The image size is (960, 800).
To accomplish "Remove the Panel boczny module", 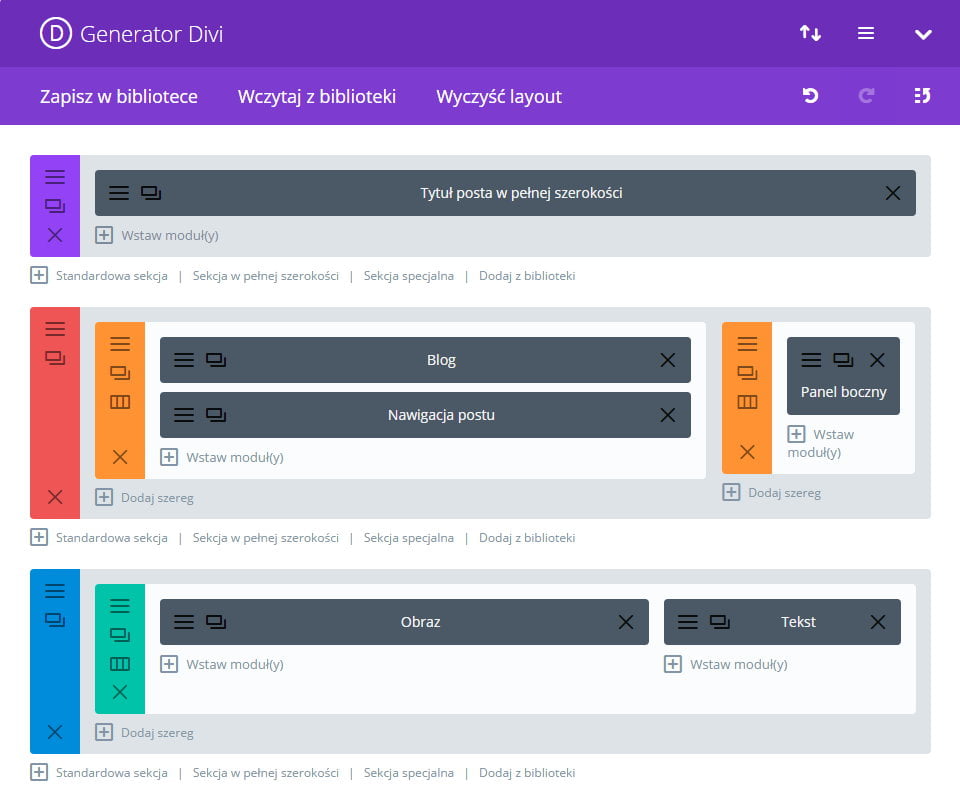I will click(x=877, y=360).
